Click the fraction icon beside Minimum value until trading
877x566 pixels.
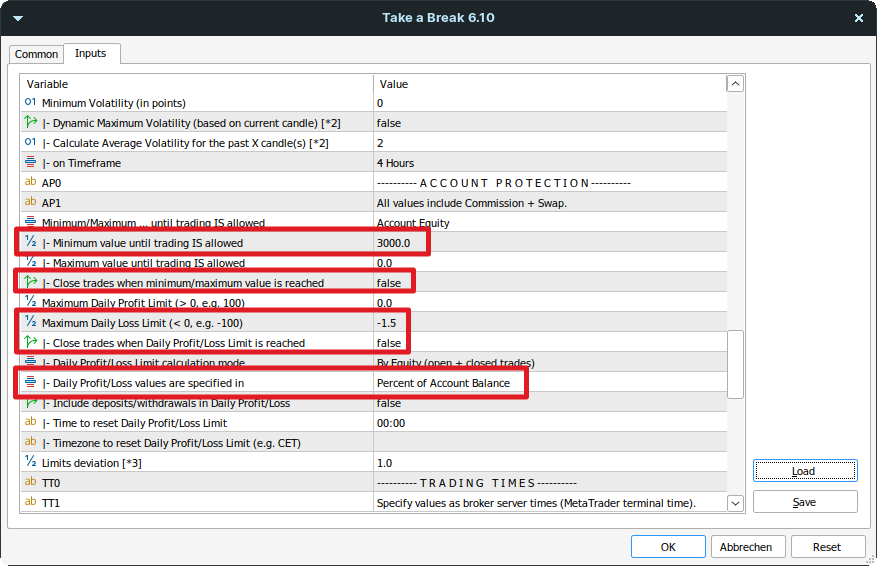(x=30, y=243)
